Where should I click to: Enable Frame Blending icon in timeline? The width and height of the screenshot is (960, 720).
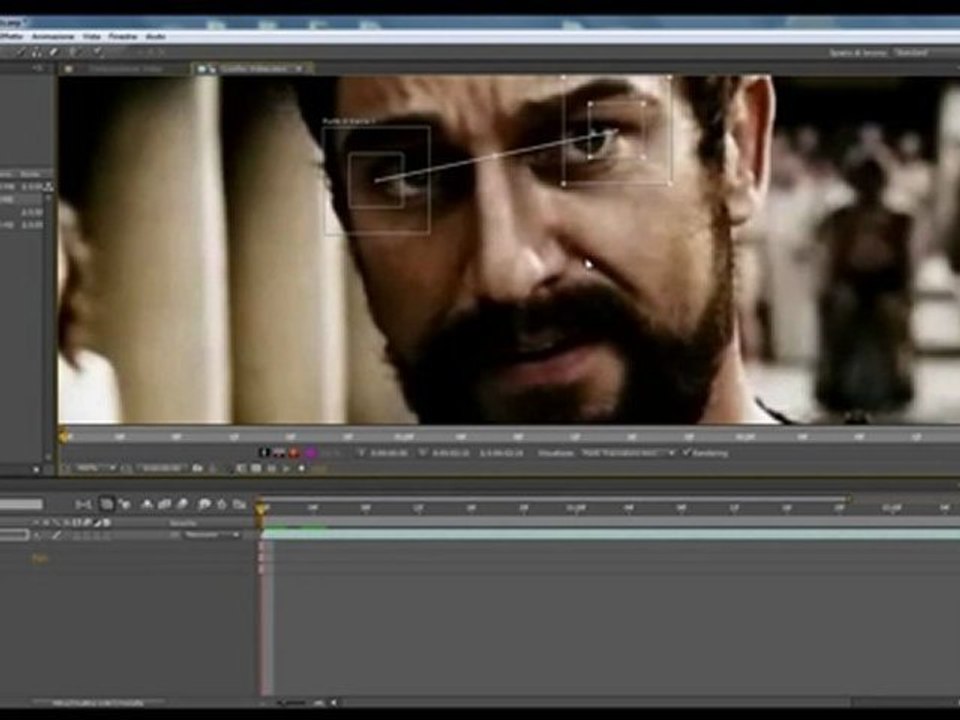coord(165,504)
